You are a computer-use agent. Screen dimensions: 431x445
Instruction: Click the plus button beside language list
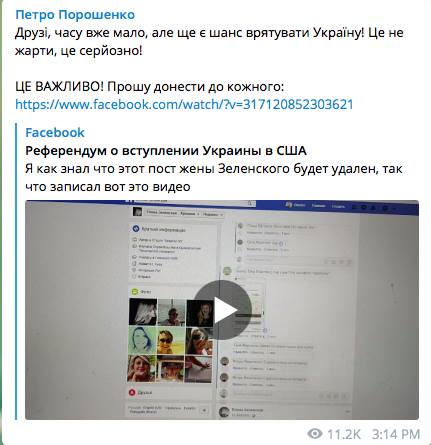coord(204,410)
